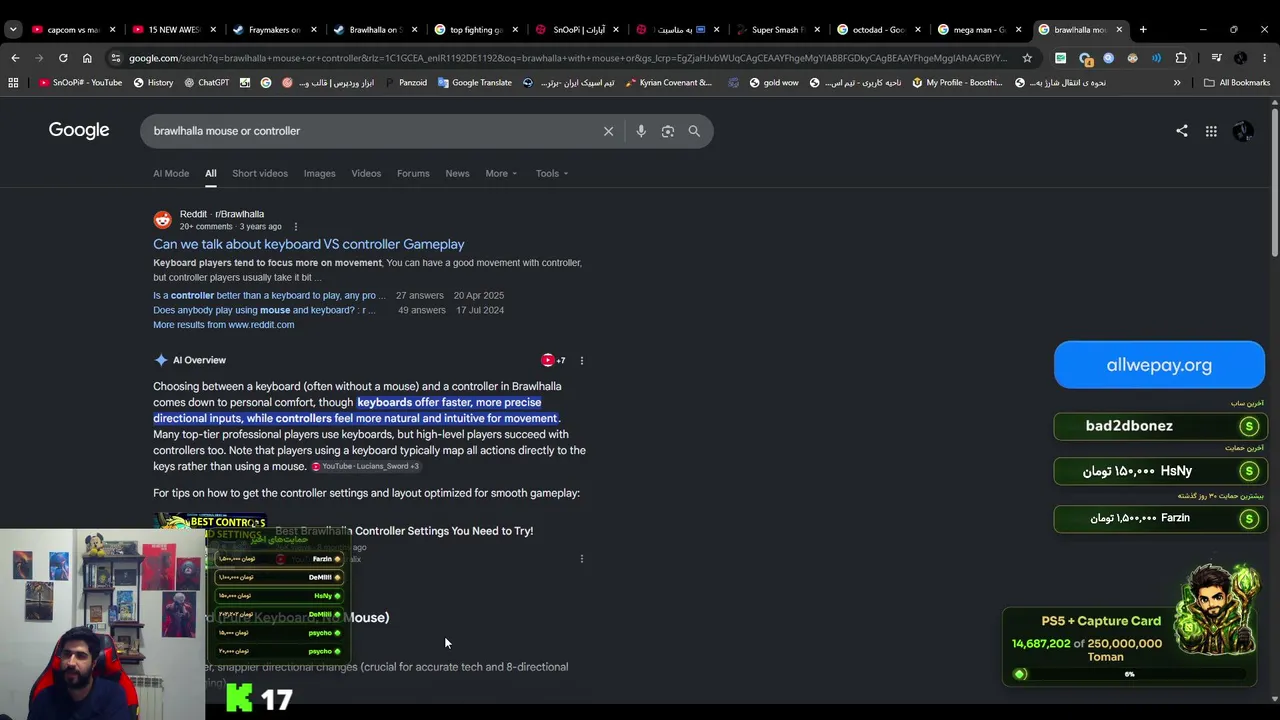Open the 'gold wow' bookmark
The width and height of the screenshot is (1280, 720).
pyautogui.click(x=774, y=83)
